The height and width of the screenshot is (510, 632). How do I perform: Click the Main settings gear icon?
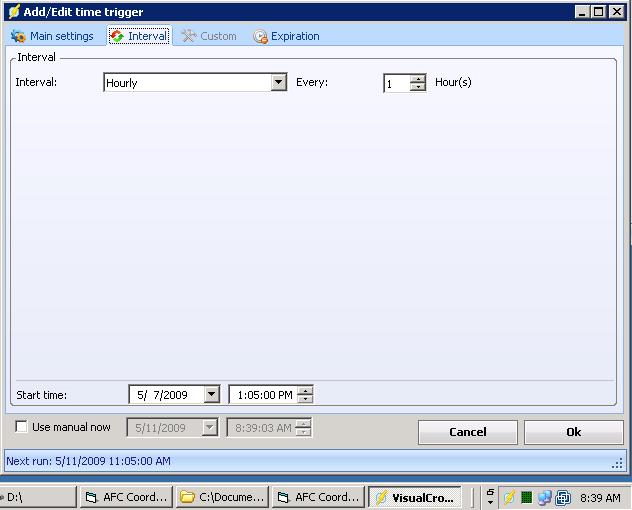[x=18, y=36]
